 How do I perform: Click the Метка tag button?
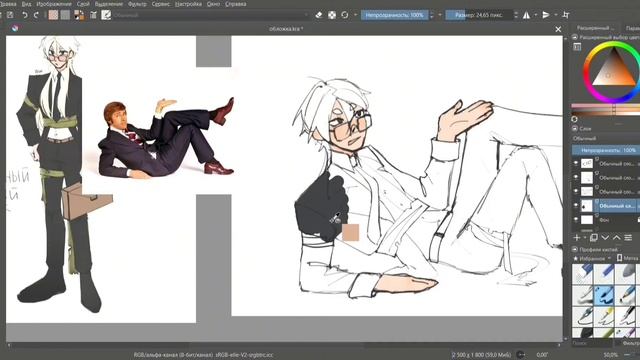(628, 258)
